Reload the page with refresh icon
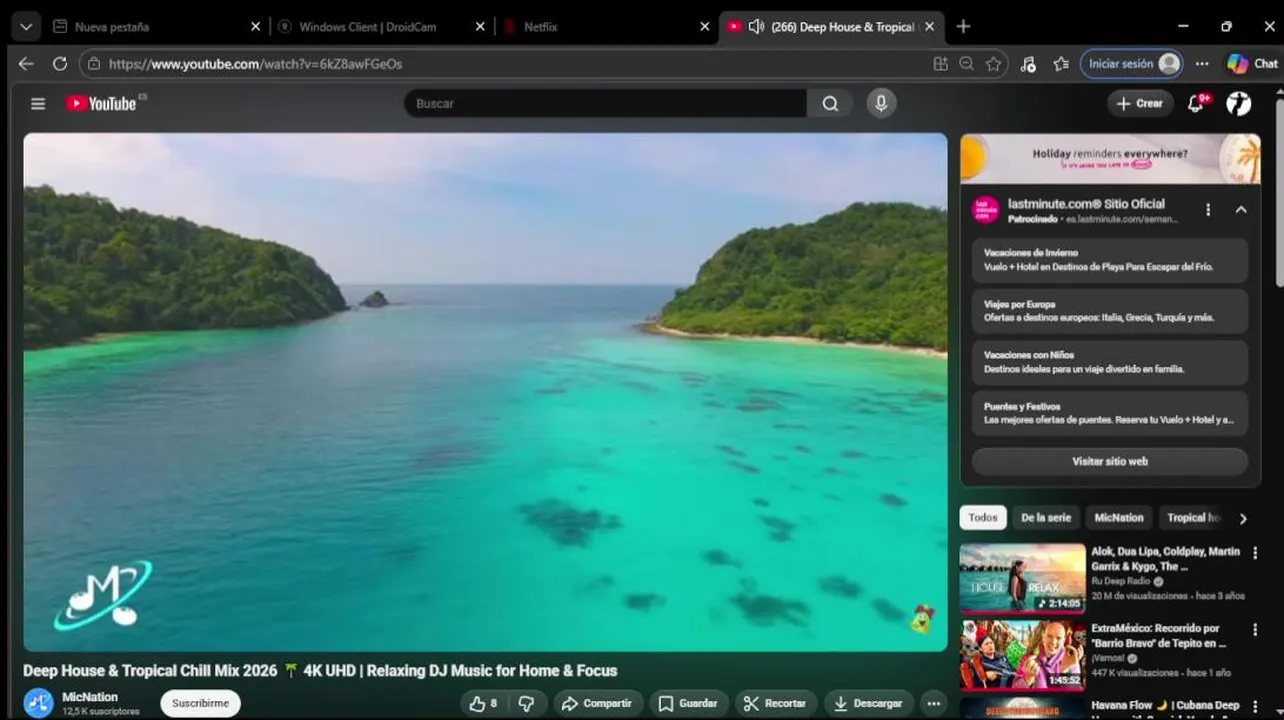Viewport: 1284px width, 720px height. pos(60,63)
